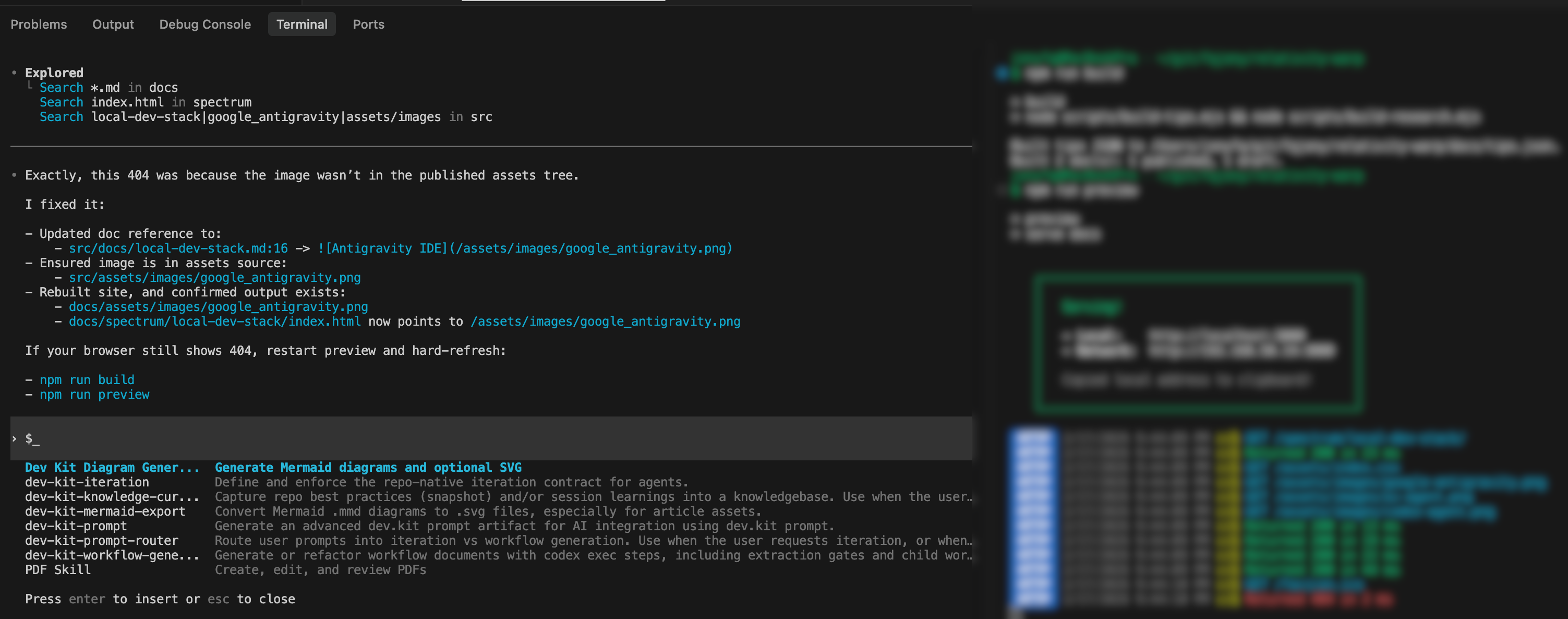Screen dimensions: 1568x619
Task: Open src/assets/images/google_antigravity.png
Action: pyautogui.click(x=214, y=277)
